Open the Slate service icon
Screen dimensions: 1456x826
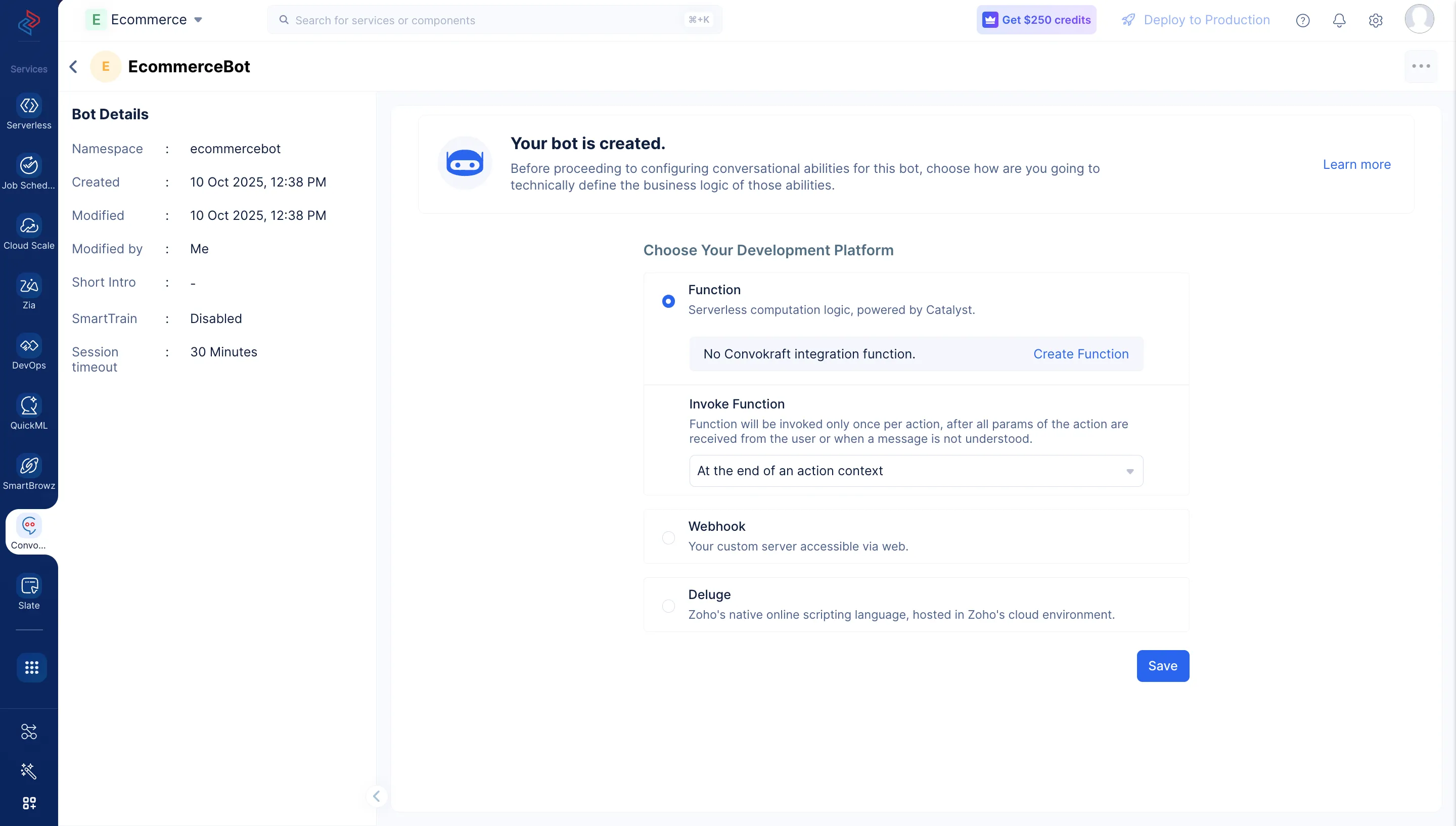point(29,586)
